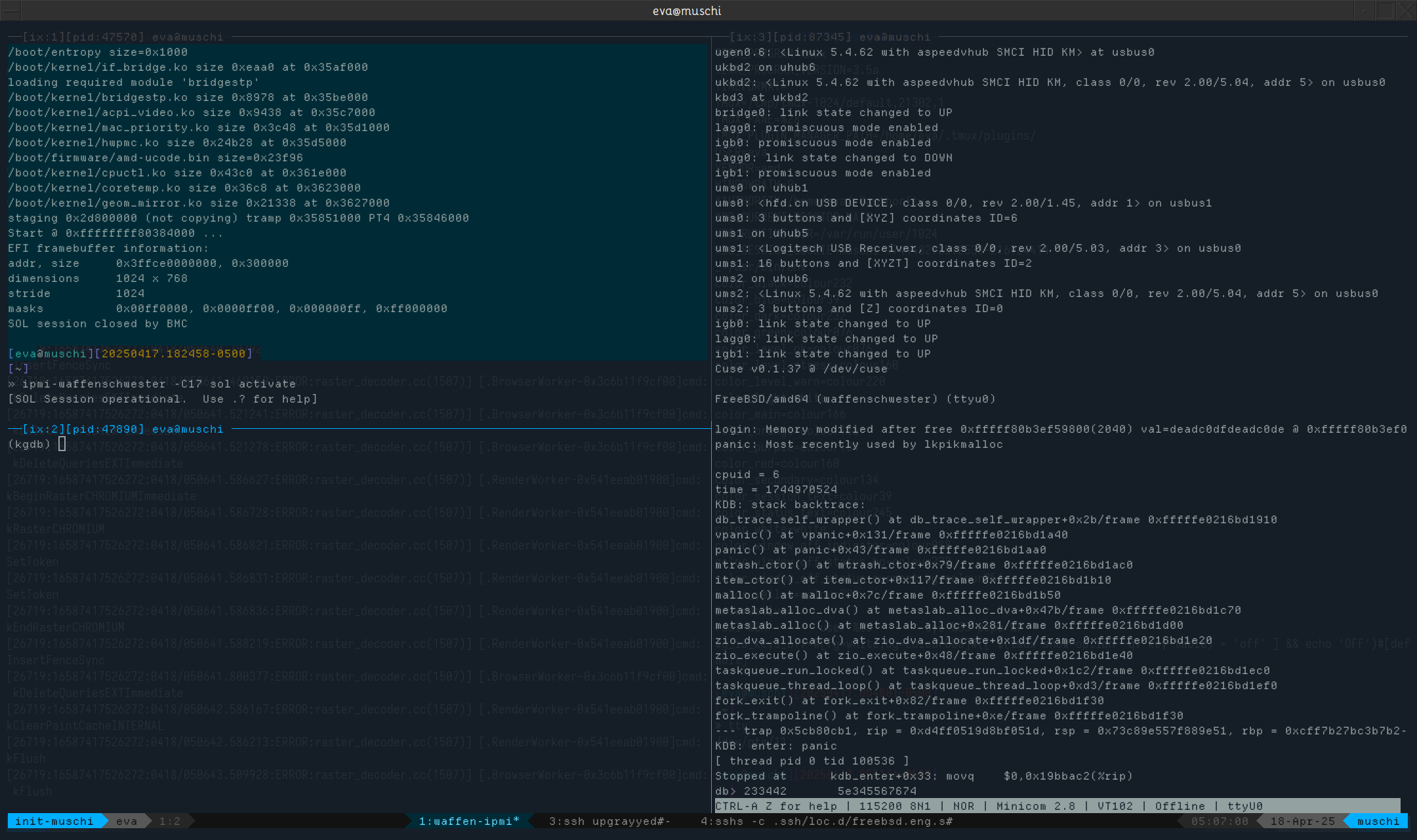Click the 'Start @ 0xffffffff80384000' line
The height and width of the screenshot is (840, 1417).
point(115,233)
